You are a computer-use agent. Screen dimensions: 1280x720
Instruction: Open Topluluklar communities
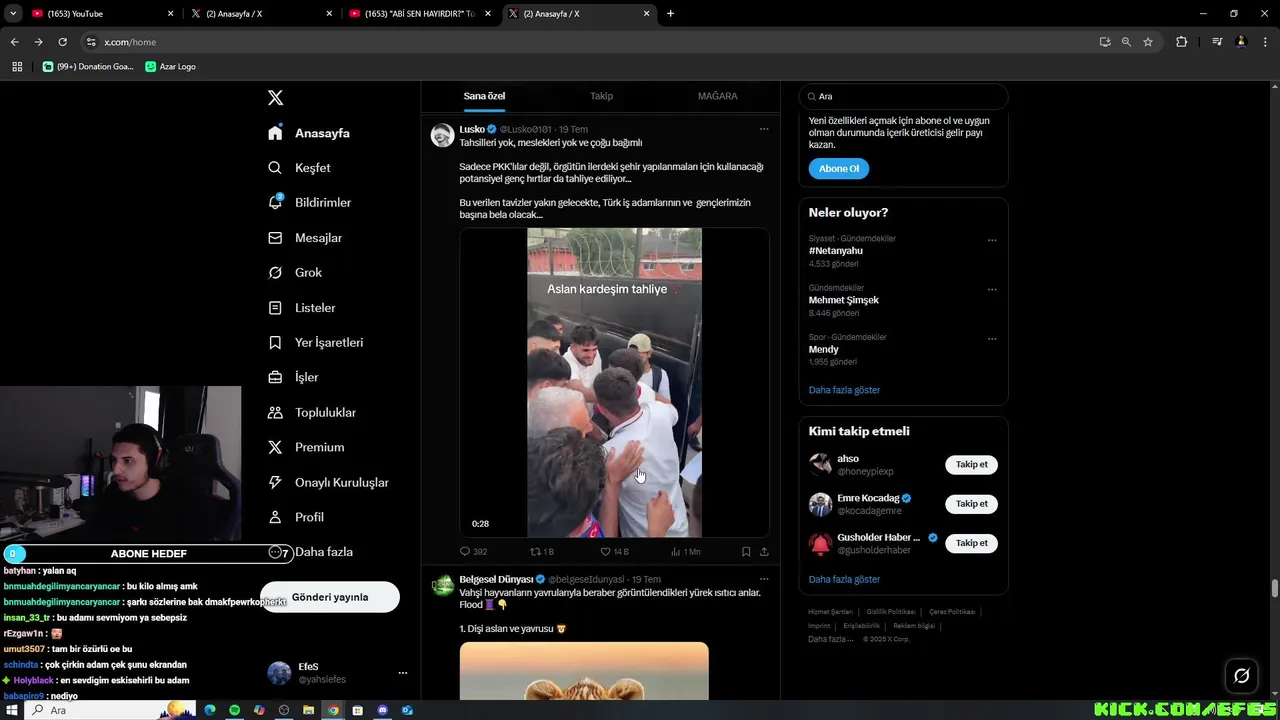pyautogui.click(x=311, y=413)
